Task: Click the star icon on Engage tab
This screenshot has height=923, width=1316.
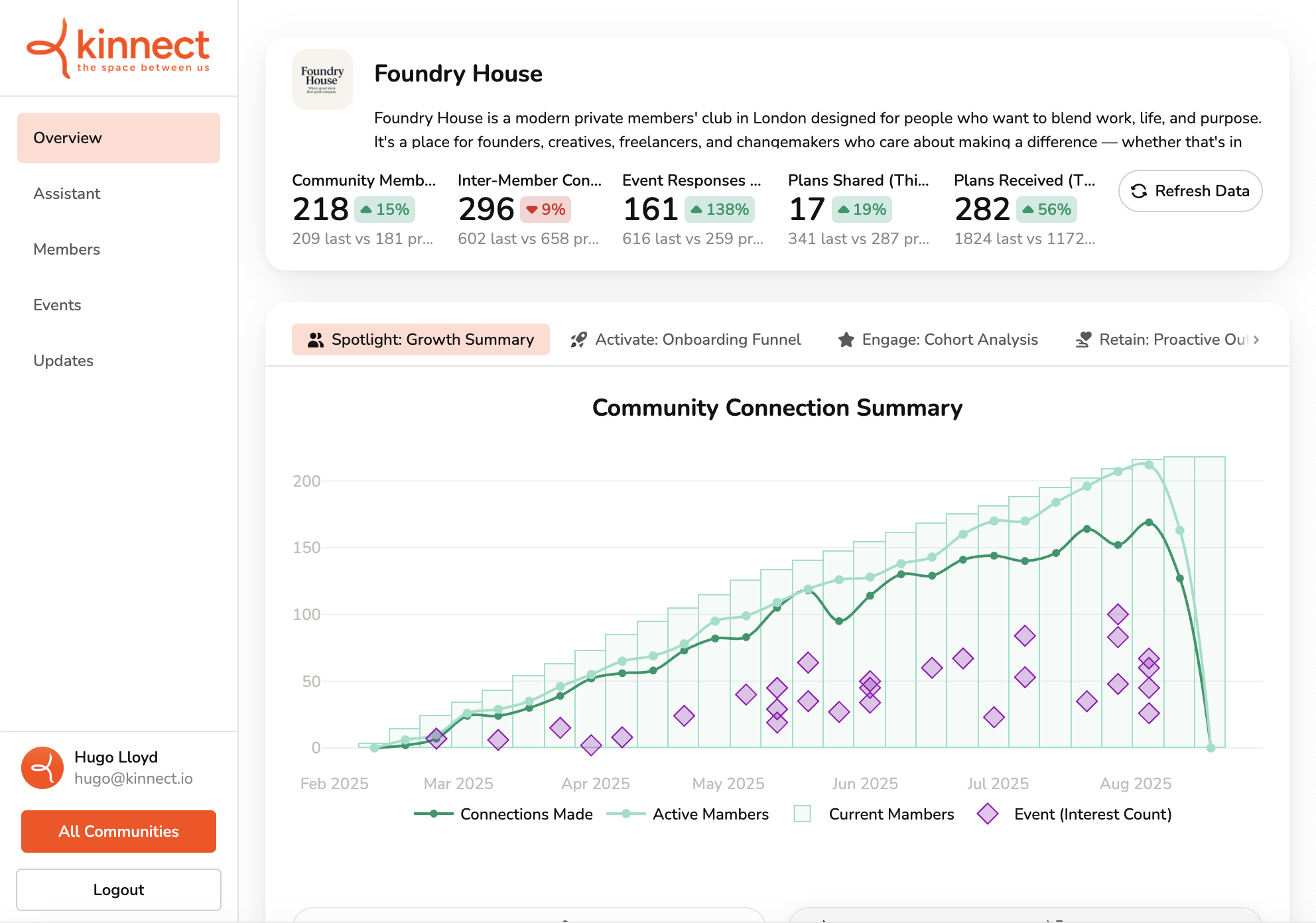Action: tap(846, 339)
